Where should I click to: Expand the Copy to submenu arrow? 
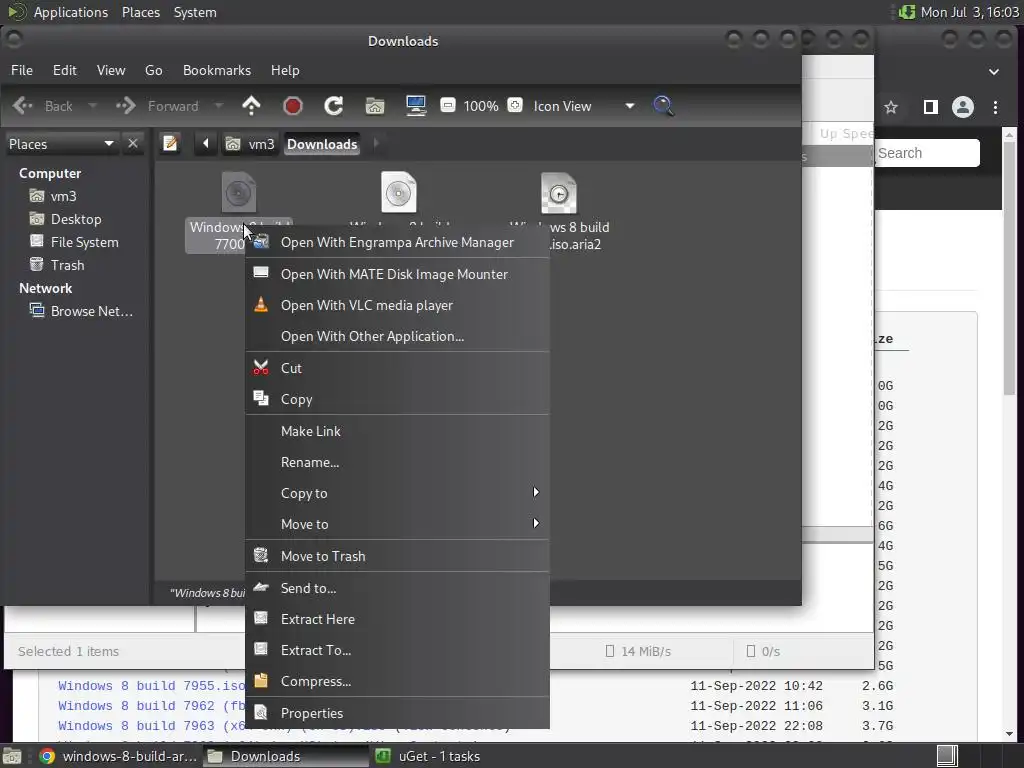(x=536, y=492)
